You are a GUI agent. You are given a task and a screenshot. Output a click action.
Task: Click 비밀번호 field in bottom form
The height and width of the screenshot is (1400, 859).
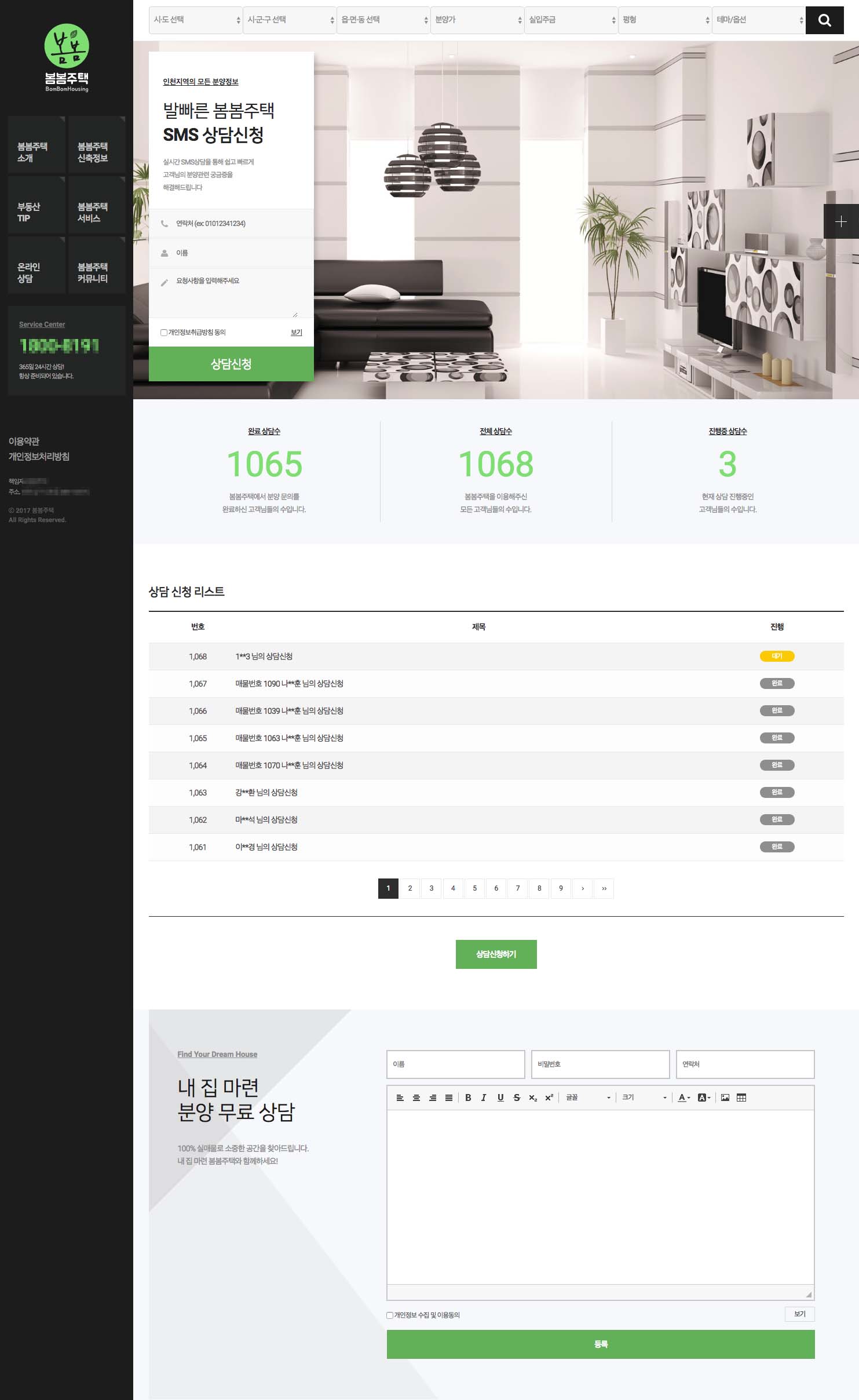[x=601, y=1064]
